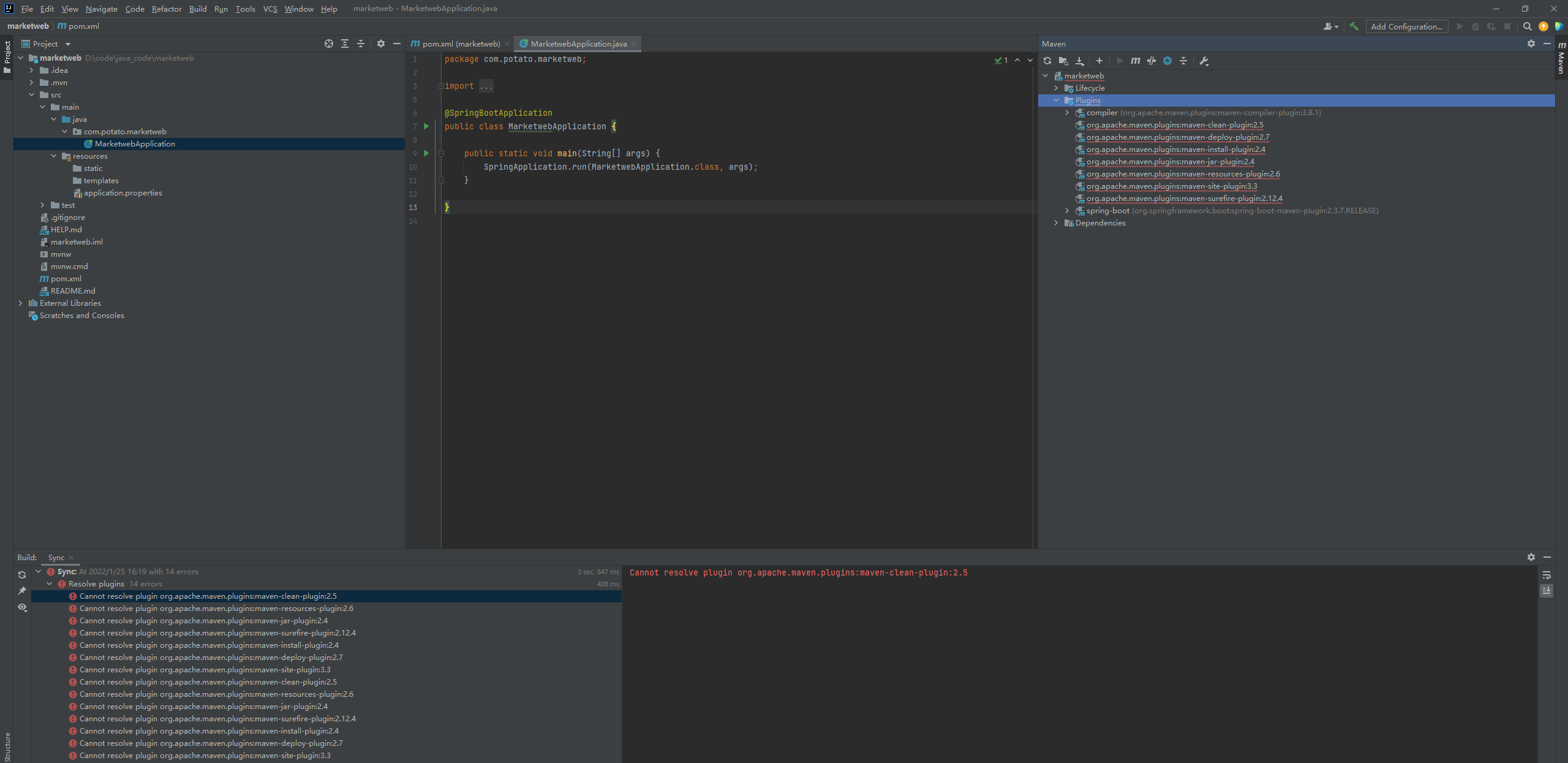Select application.properties in project tree
The height and width of the screenshot is (763, 1568).
pos(123,193)
